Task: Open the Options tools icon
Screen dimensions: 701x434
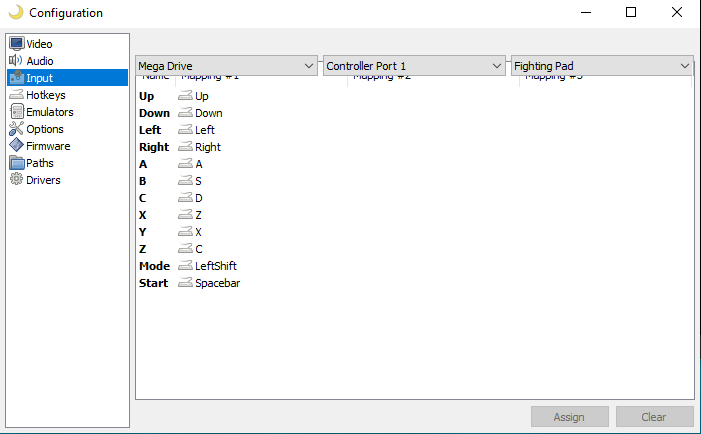Action: coord(16,129)
